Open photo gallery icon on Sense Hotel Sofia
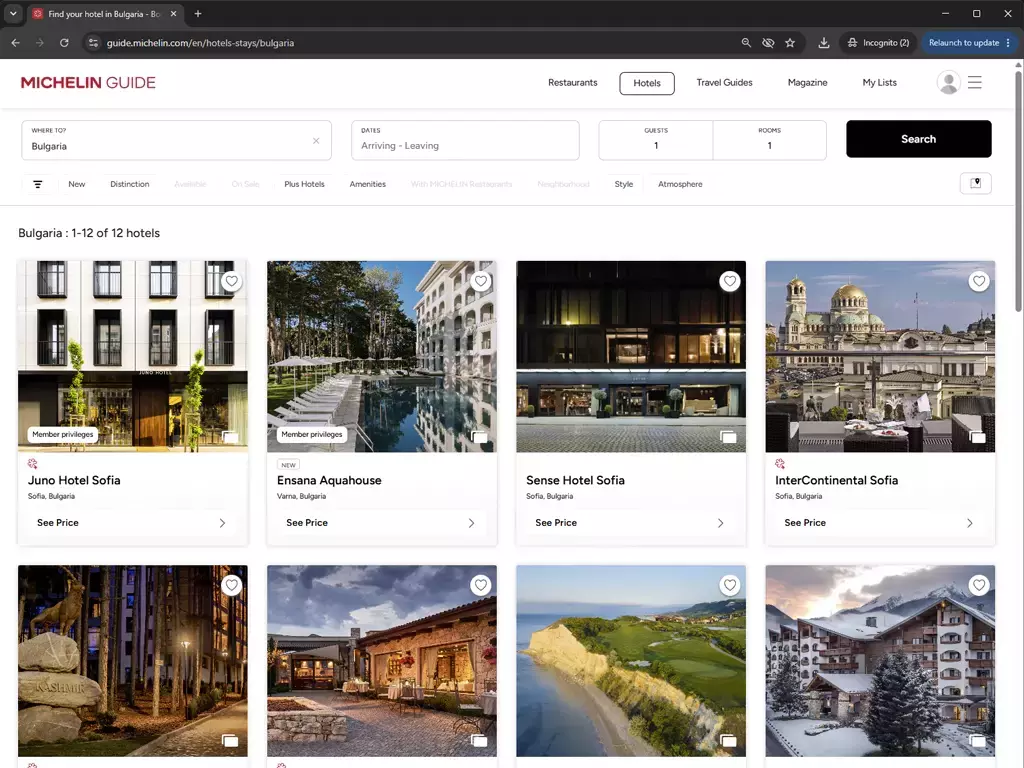1024x768 pixels. pyautogui.click(x=728, y=437)
